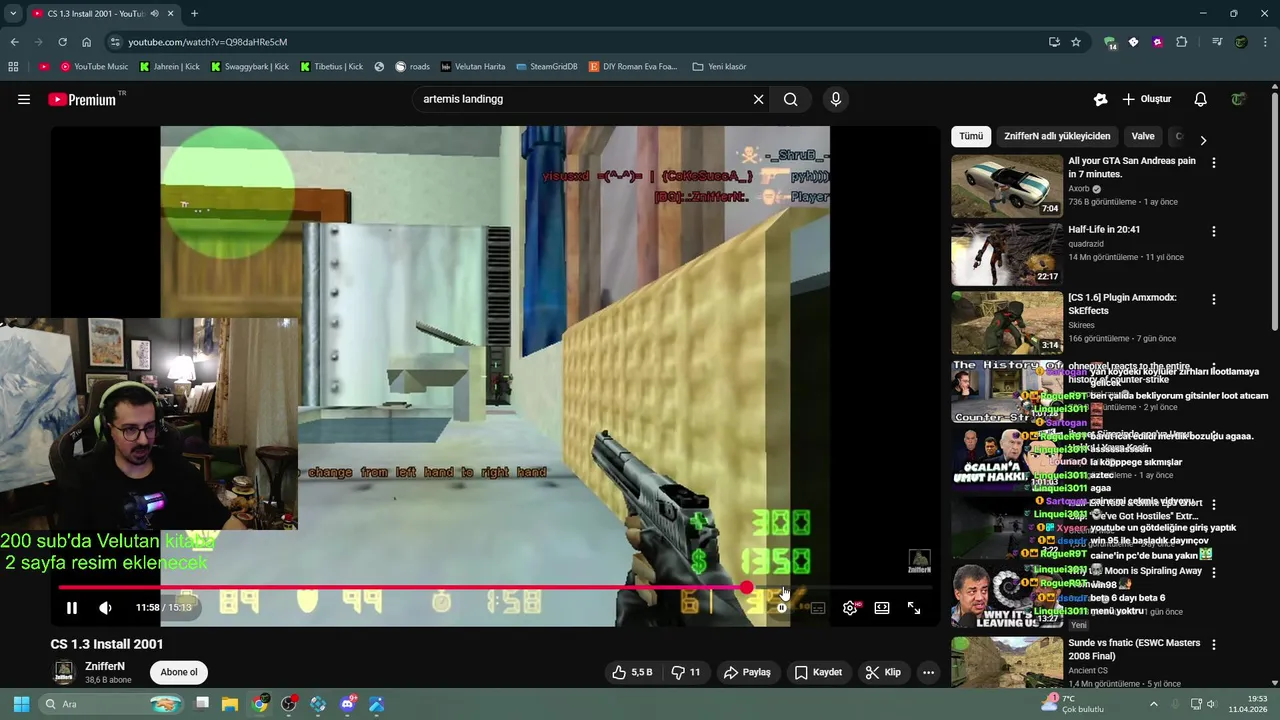1280x720 pixels.
Task: Open options for Half-Life in 20:41 video
Action: pyautogui.click(x=1214, y=231)
